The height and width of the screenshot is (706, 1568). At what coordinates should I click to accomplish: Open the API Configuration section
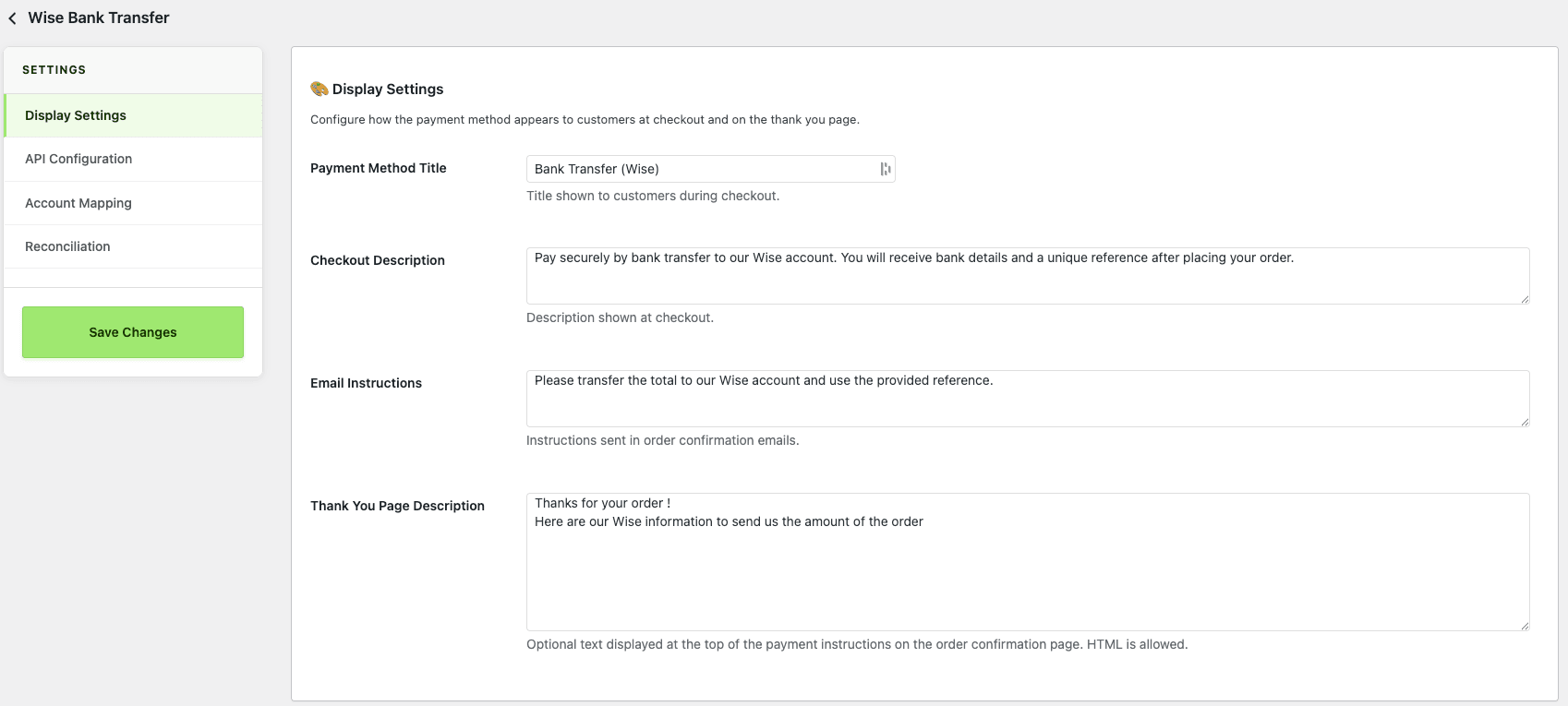point(78,159)
